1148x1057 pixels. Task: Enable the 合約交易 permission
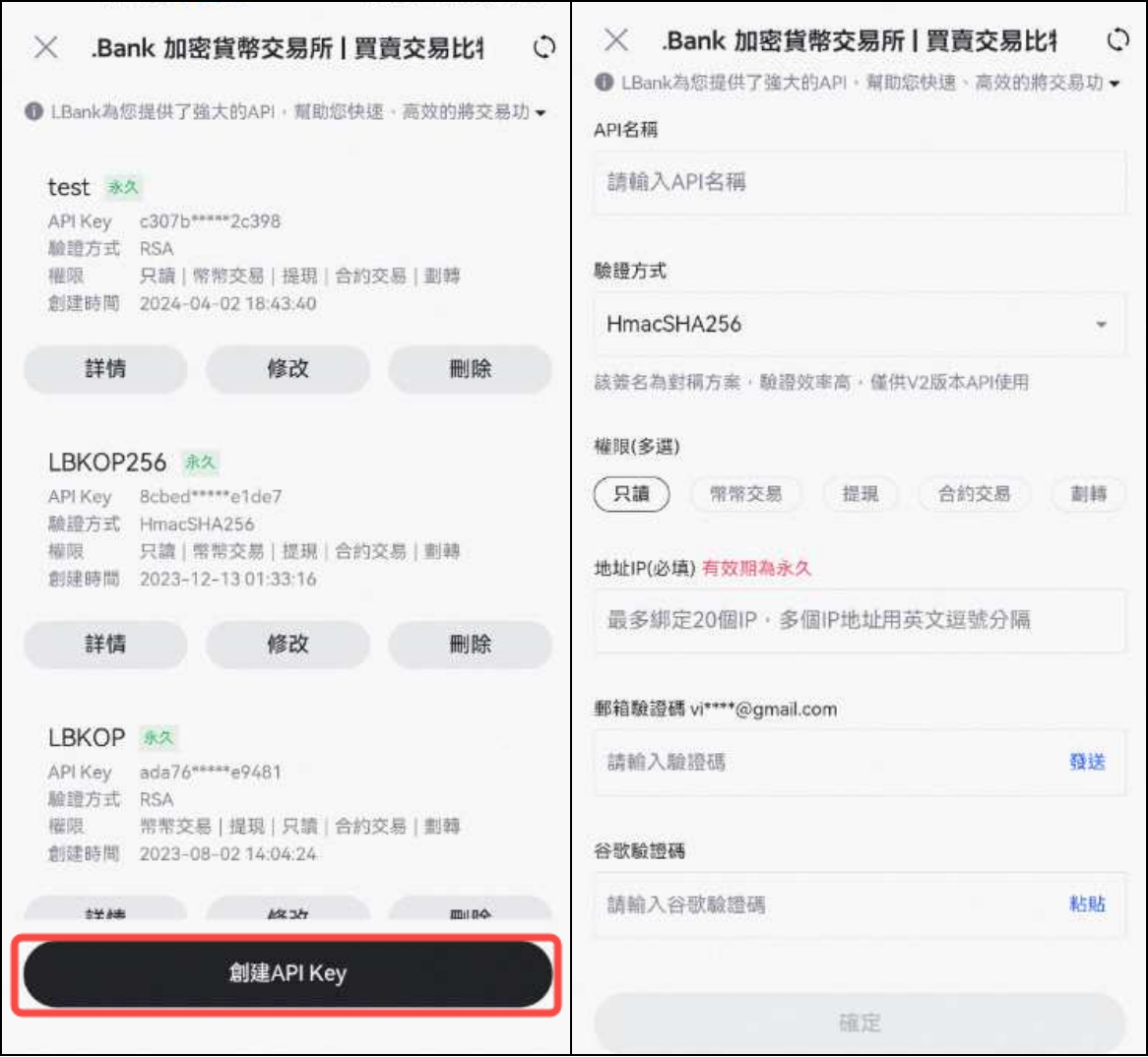(975, 494)
